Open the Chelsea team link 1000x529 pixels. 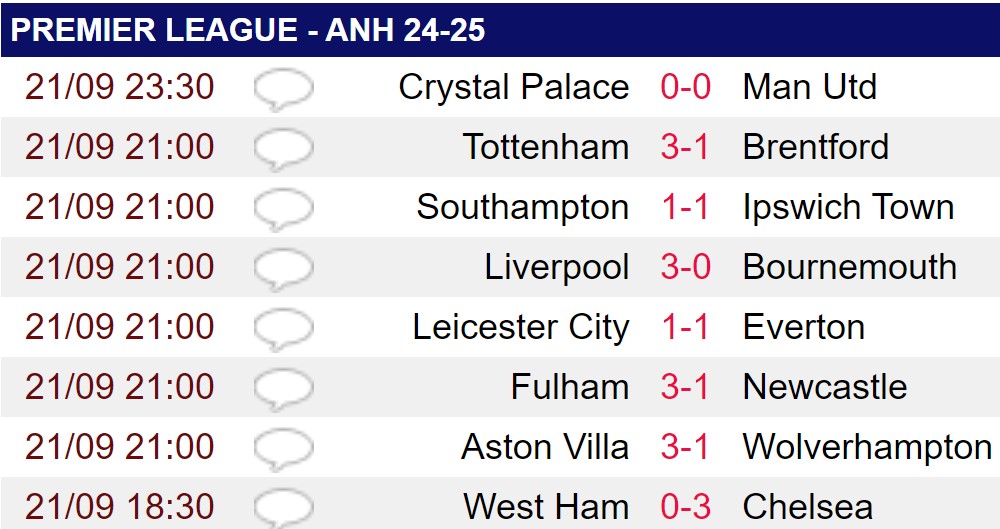[x=808, y=507]
